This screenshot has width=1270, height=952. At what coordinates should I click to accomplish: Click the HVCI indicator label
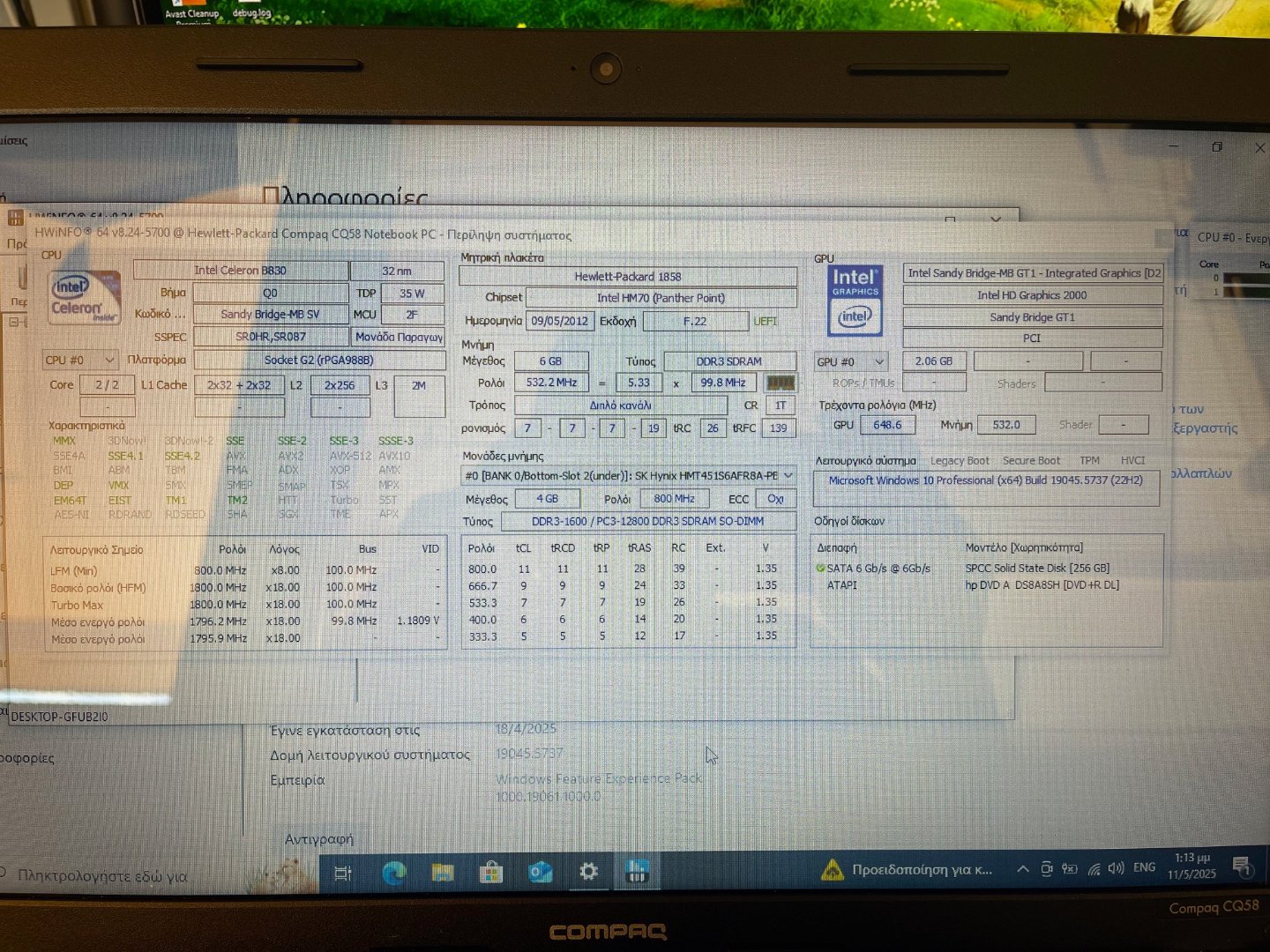click(1132, 461)
